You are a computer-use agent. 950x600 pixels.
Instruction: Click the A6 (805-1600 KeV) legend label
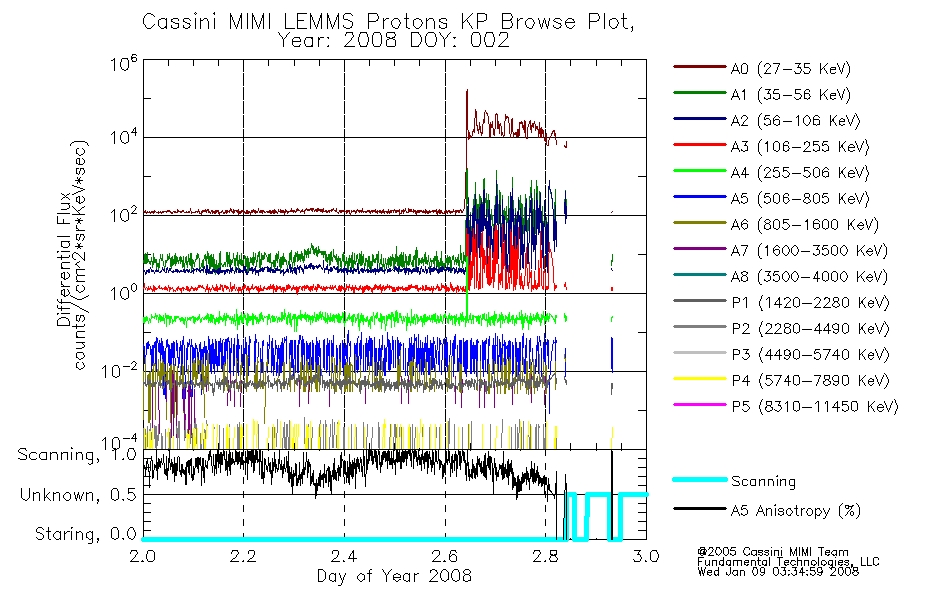click(805, 225)
